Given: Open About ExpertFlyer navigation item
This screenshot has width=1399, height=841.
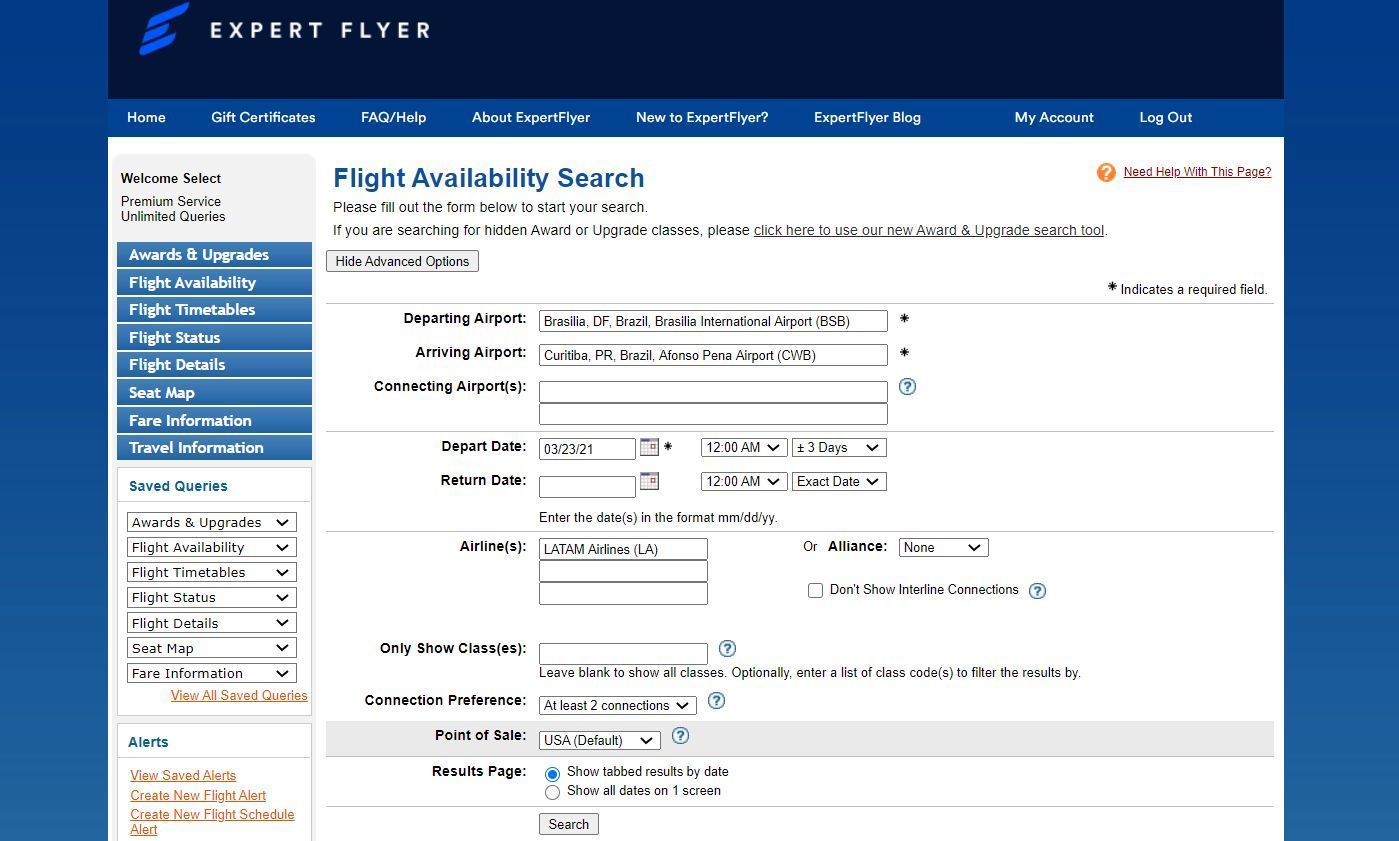Looking at the screenshot, I should click(x=531, y=117).
